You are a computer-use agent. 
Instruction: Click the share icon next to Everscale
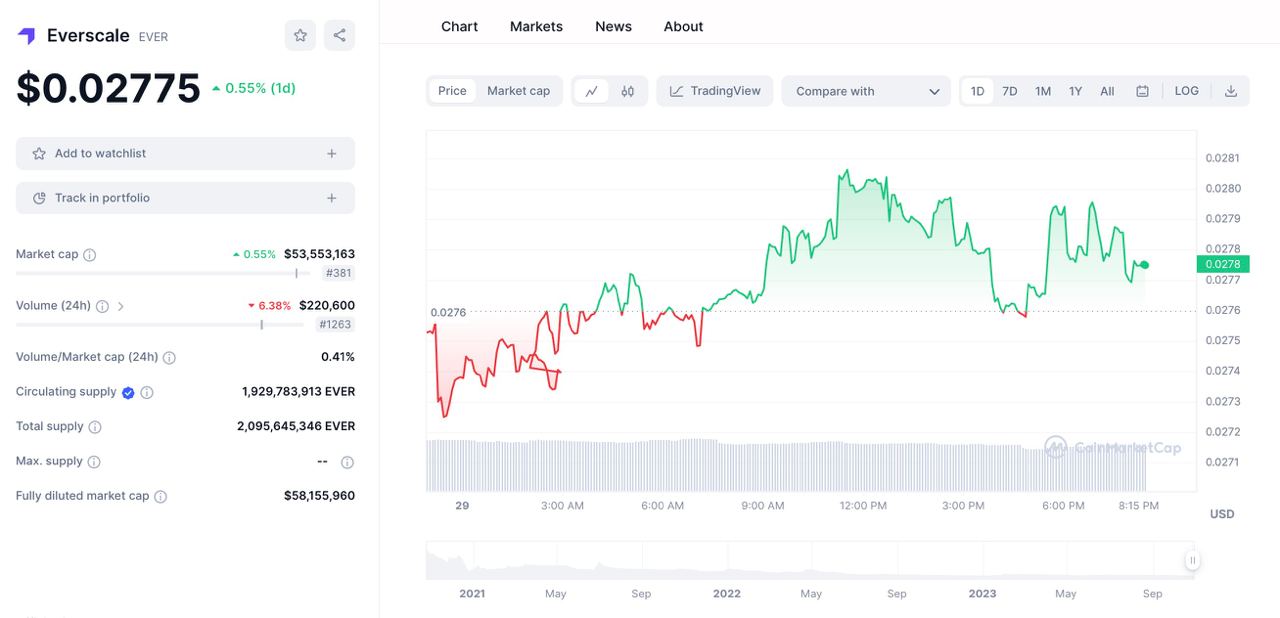click(339, 35)
